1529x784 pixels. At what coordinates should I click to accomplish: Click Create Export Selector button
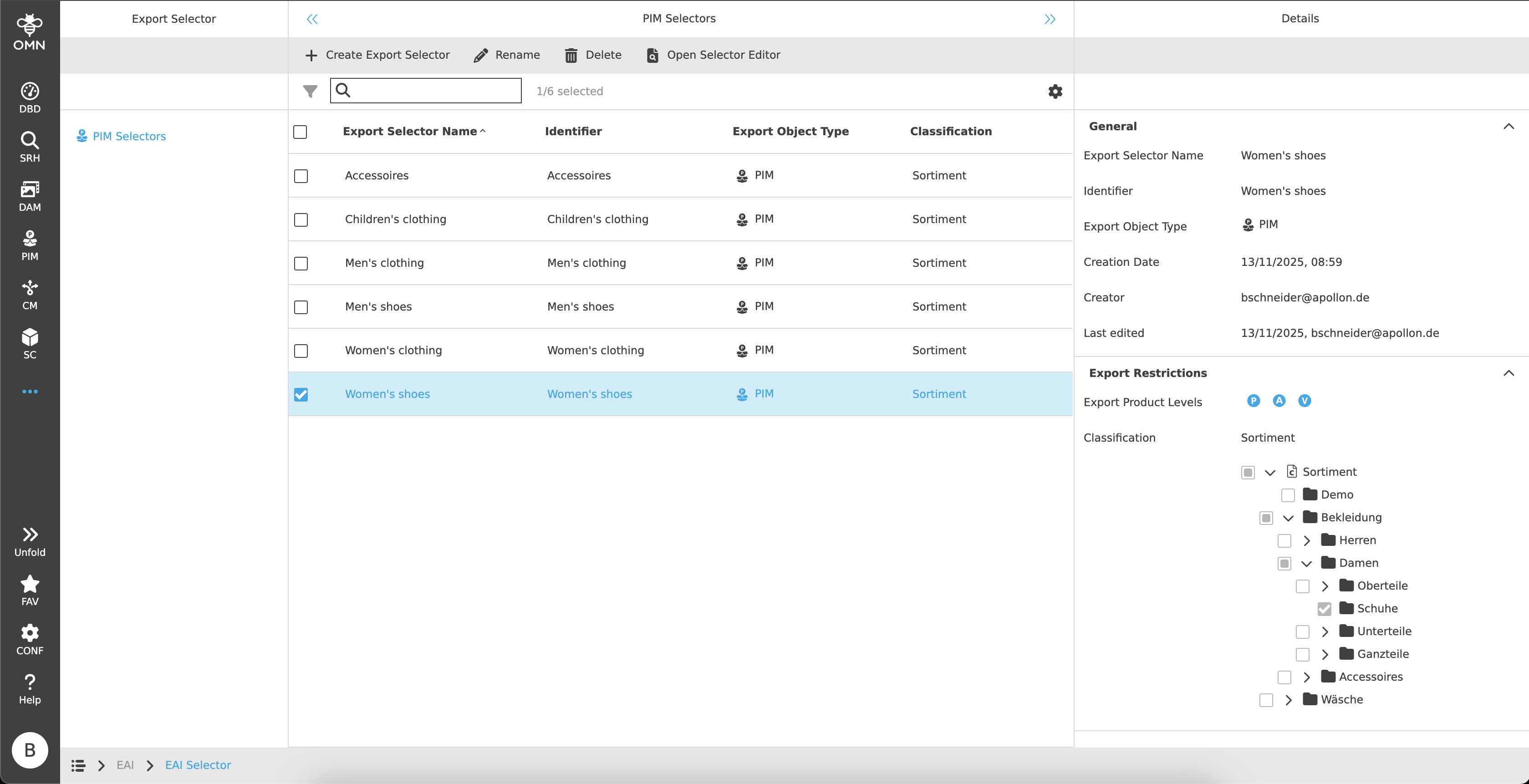point(377,55)
